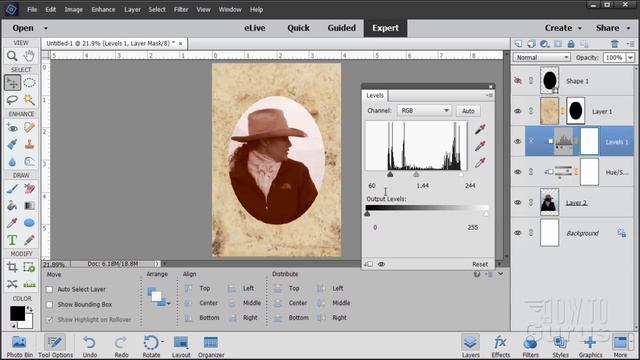Click the Redo button
Viewport: 640px width, 360px height.
[121, 346]
